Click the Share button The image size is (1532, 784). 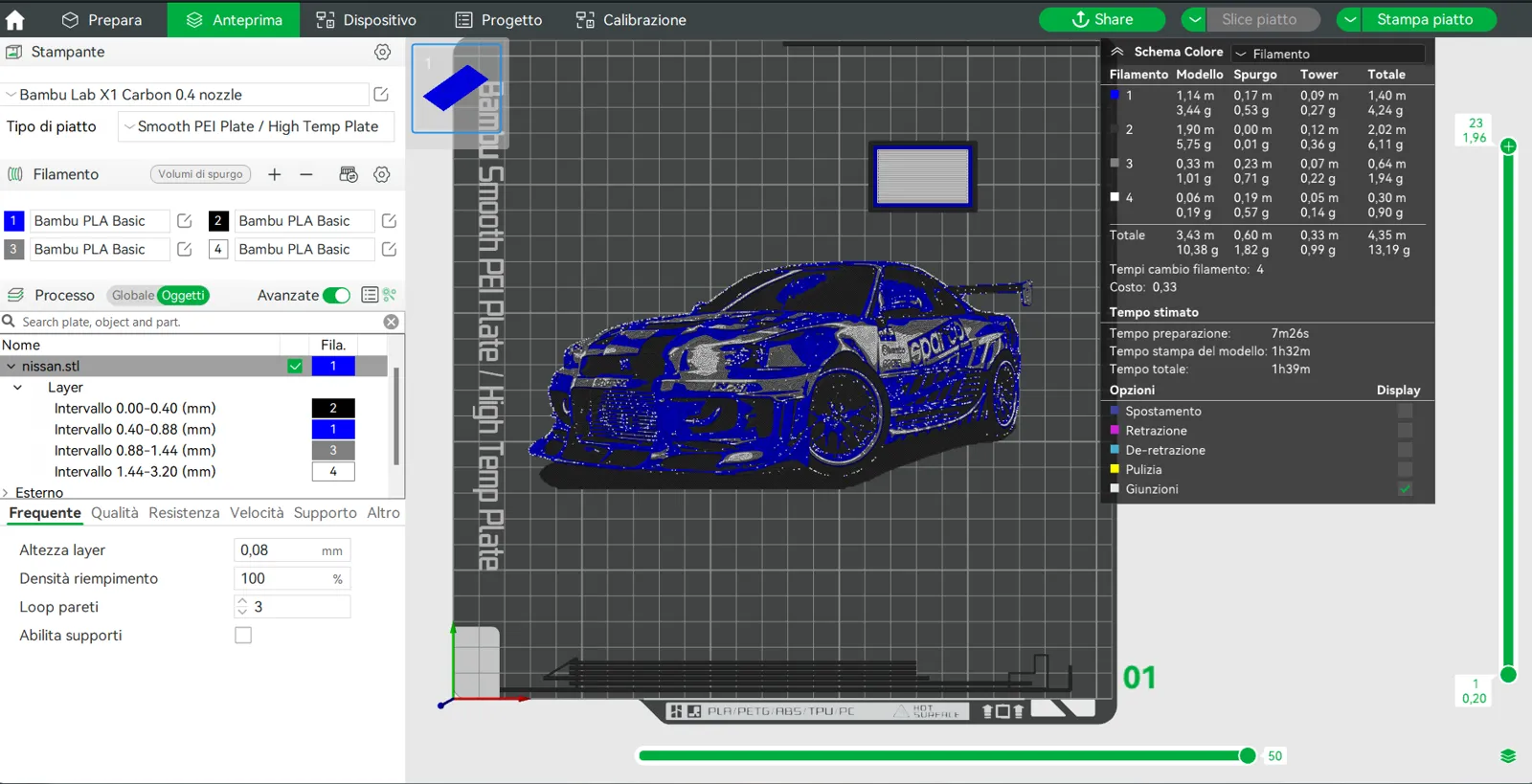click(1102, 19)
